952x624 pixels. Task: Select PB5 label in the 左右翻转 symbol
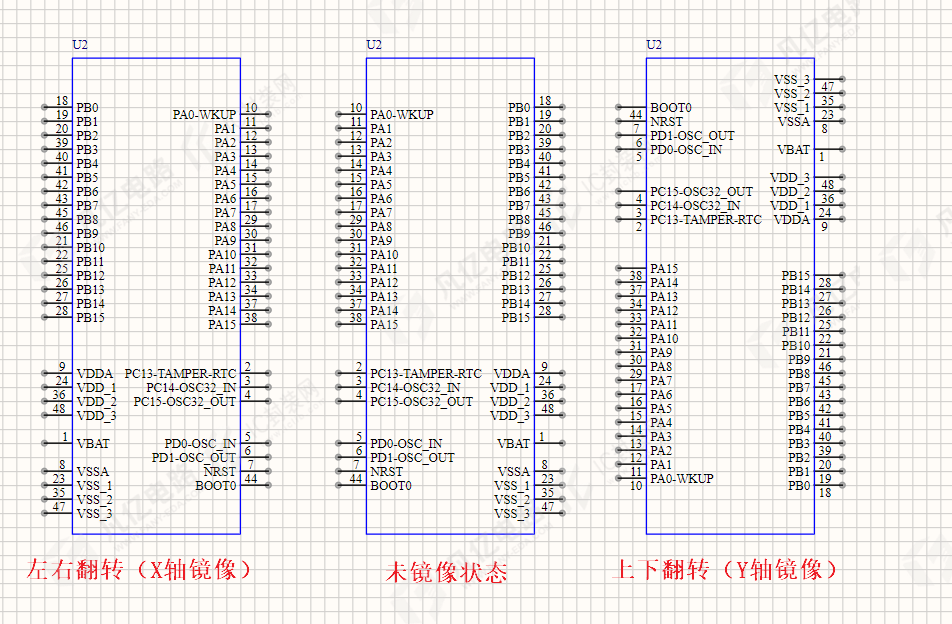[x=87, y=178]
